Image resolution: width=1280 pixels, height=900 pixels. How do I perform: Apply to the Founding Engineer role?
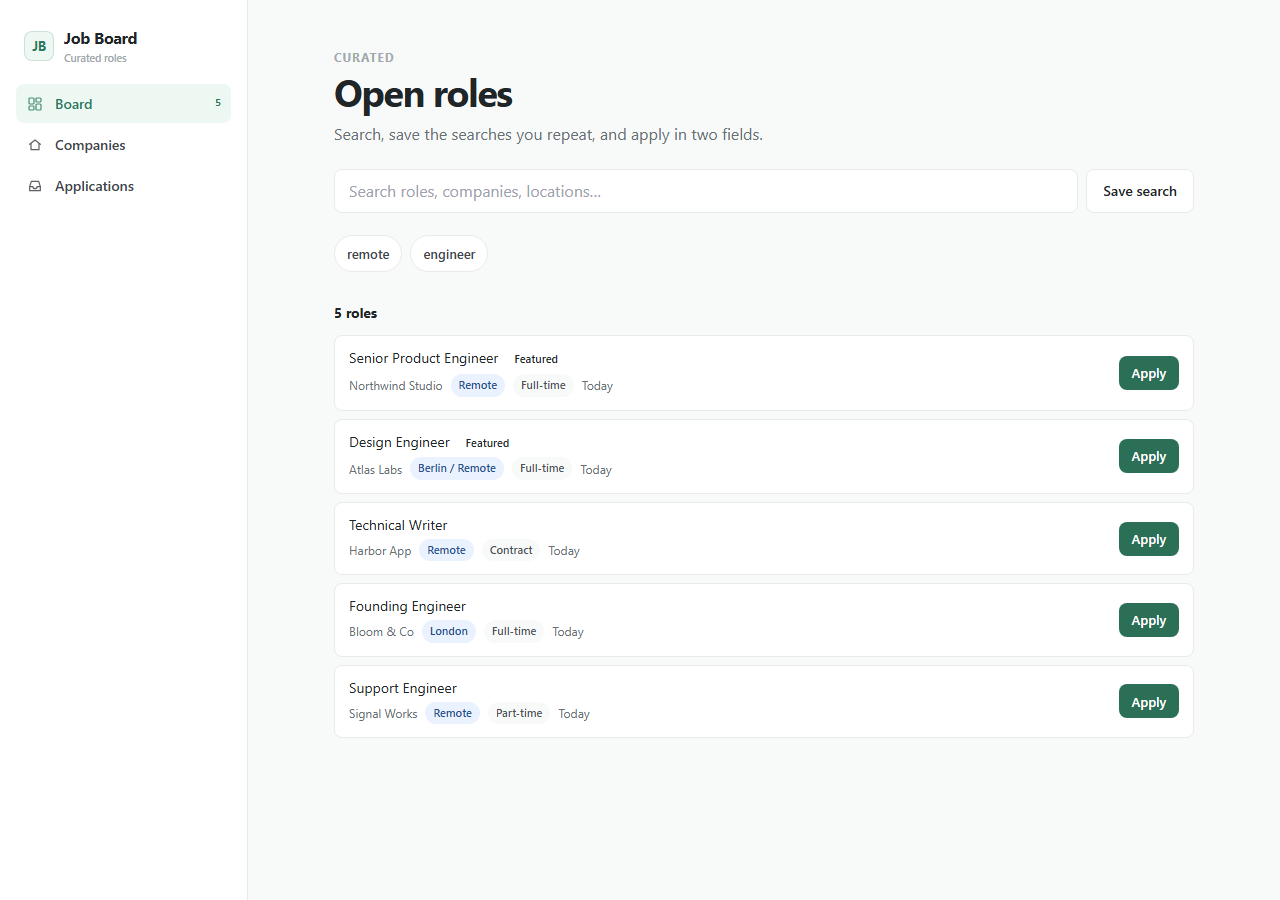click(x=1149, y=620)
